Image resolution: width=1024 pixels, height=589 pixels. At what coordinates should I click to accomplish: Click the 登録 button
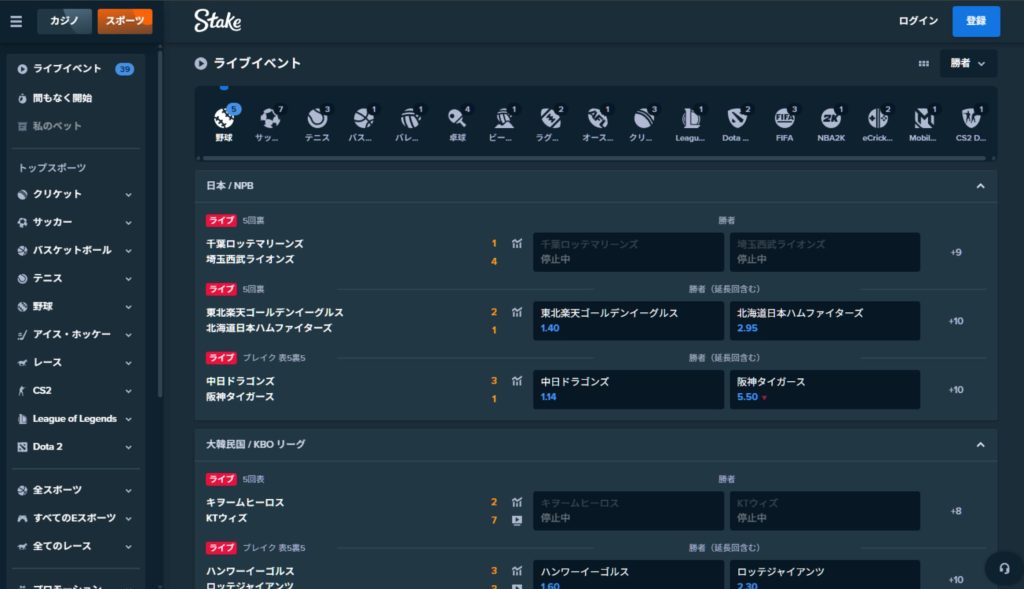pos(976,21)
